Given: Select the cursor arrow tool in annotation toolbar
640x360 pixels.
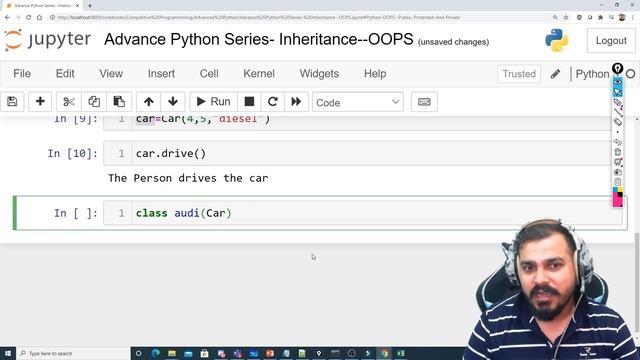Looking at the screenshot, I should click(618, 92).
